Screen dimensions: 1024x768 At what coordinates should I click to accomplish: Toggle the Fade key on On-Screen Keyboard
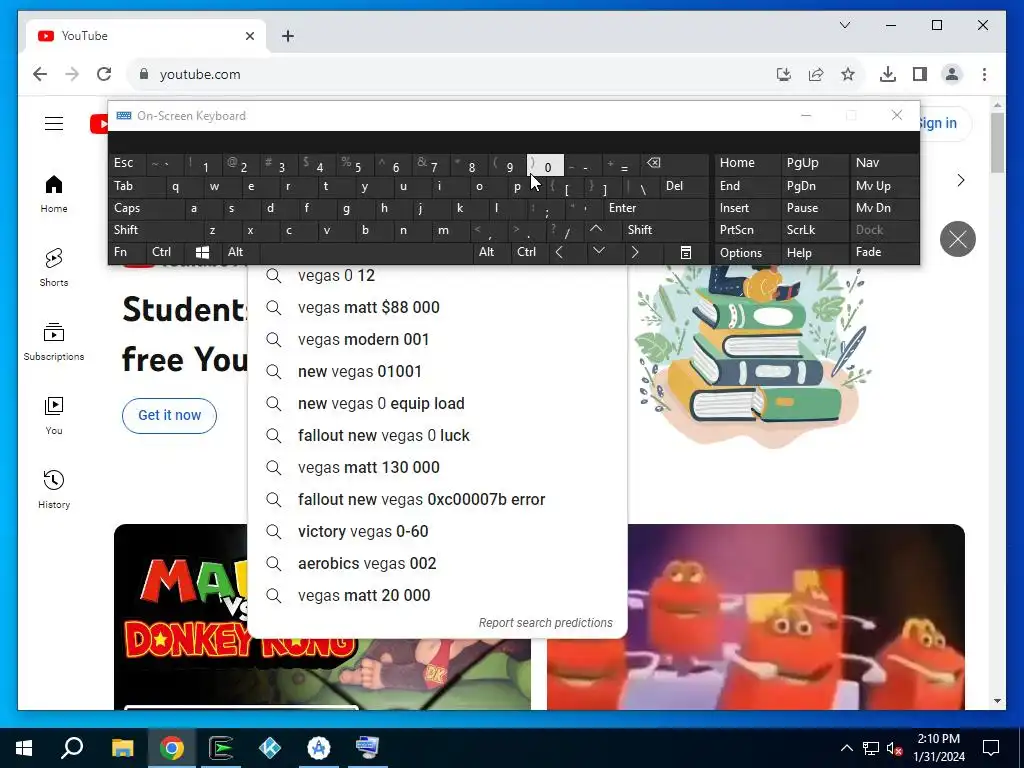click(883, 252)
